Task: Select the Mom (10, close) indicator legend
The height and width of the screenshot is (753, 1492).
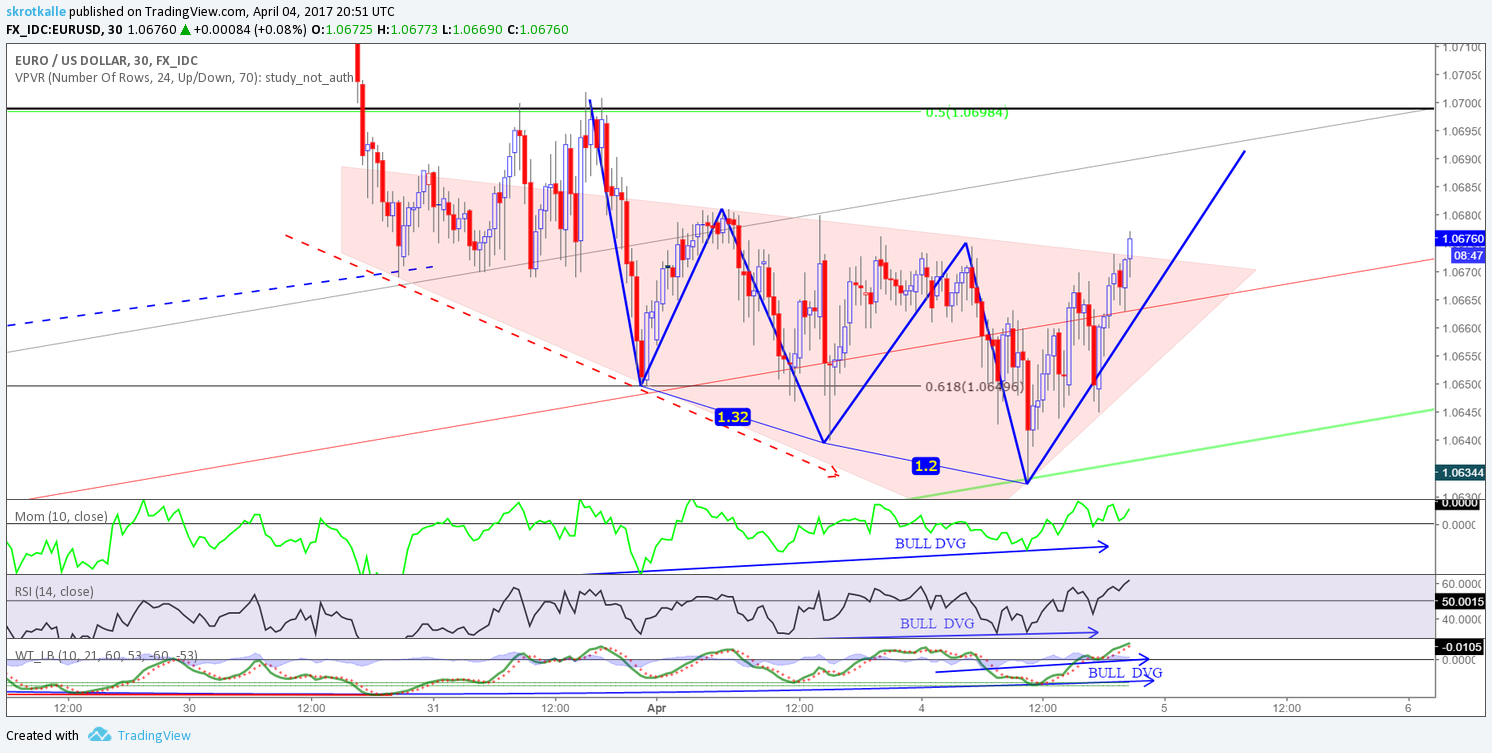Action: coord(61,516)
